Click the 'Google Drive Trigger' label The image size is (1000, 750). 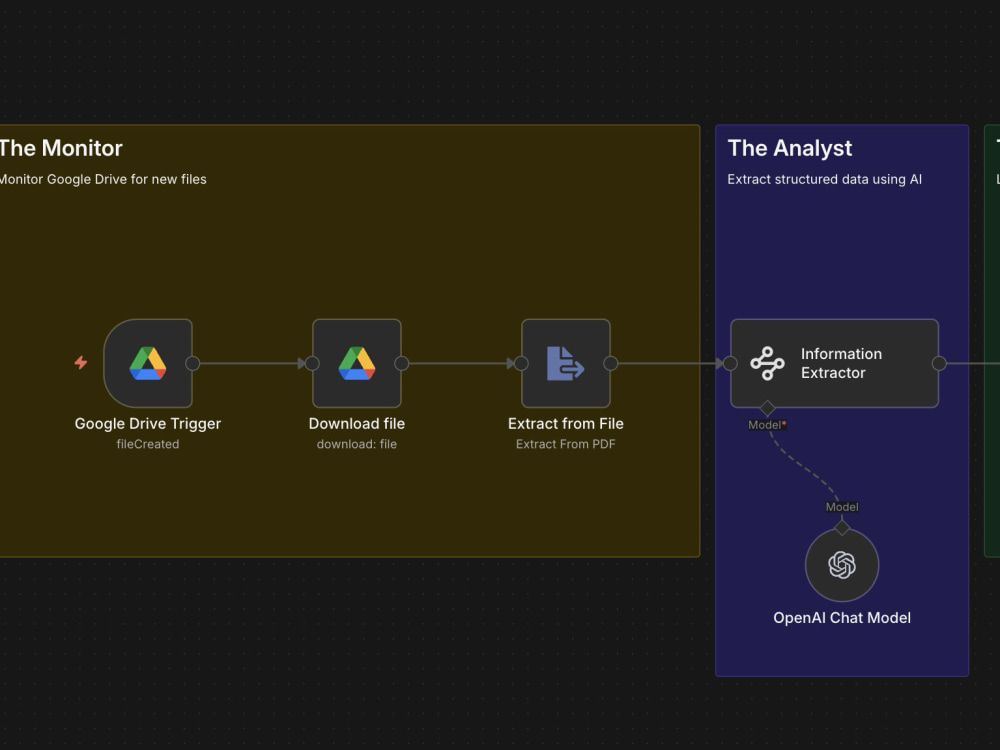pos(148,423)
